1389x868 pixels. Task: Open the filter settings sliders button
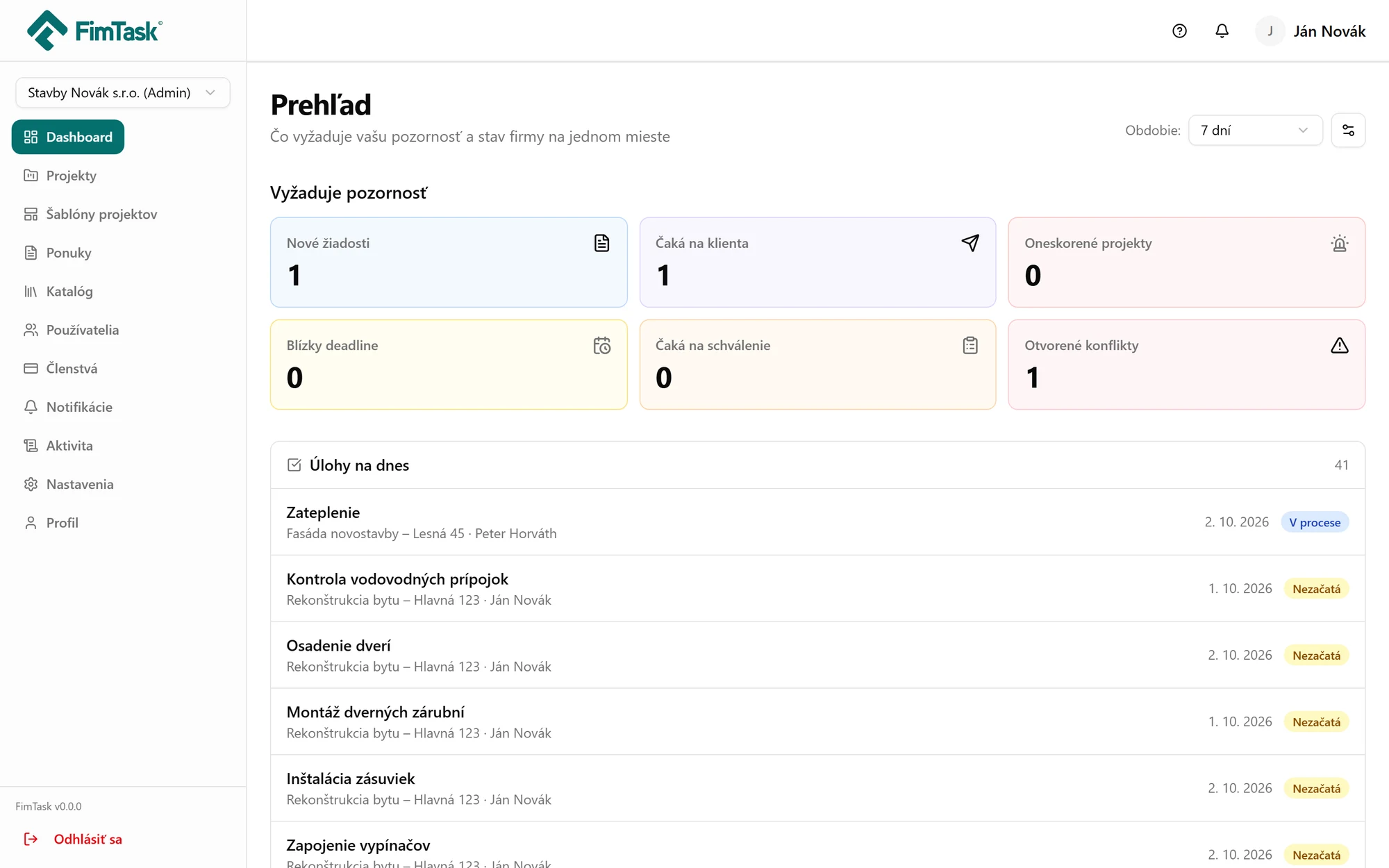pyautogui.click(x=1348, y=131)
